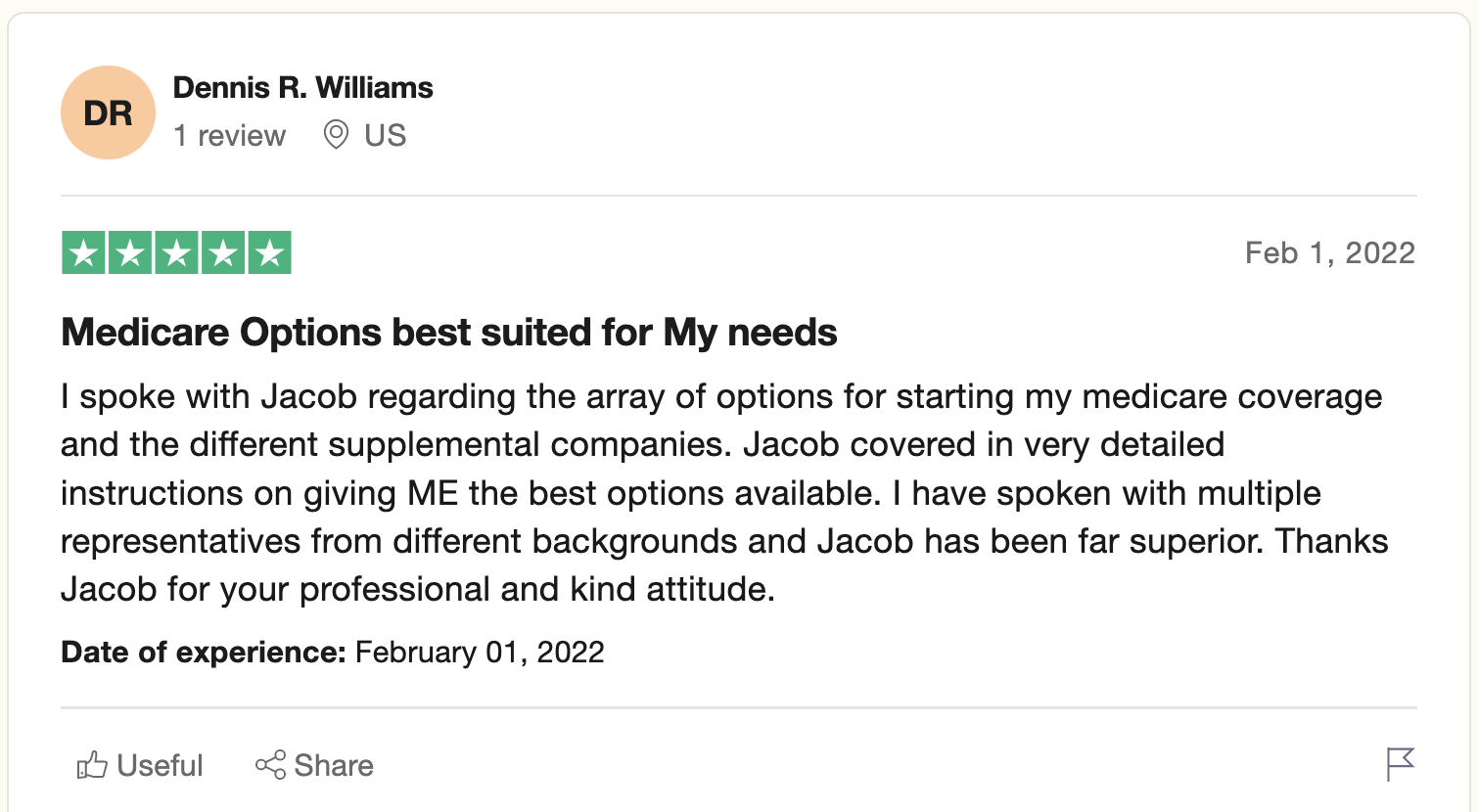The width and height of the screenshot is (1478, 812).
Task: Open Dennis R. Williams' profile name
Action: pos(302,87)
